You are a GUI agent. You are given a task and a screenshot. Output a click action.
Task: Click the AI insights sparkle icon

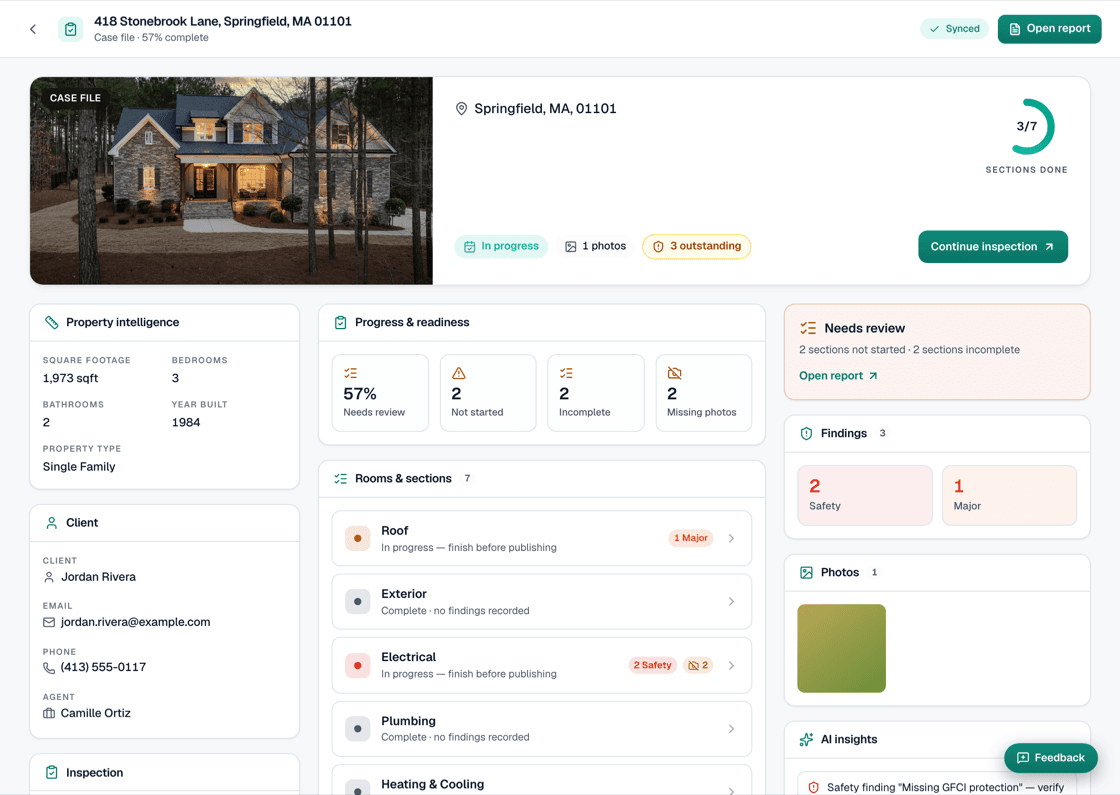(806, 739)
